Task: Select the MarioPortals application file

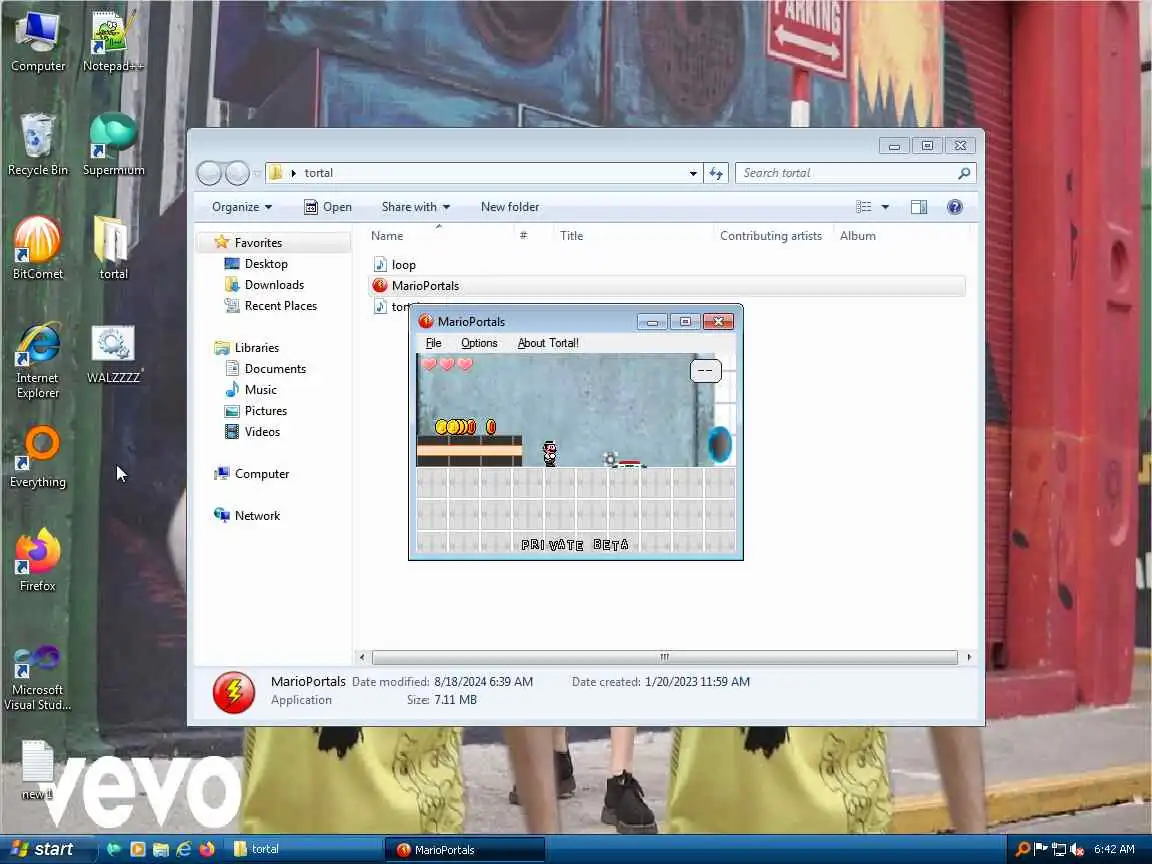Action: [667, 286]
